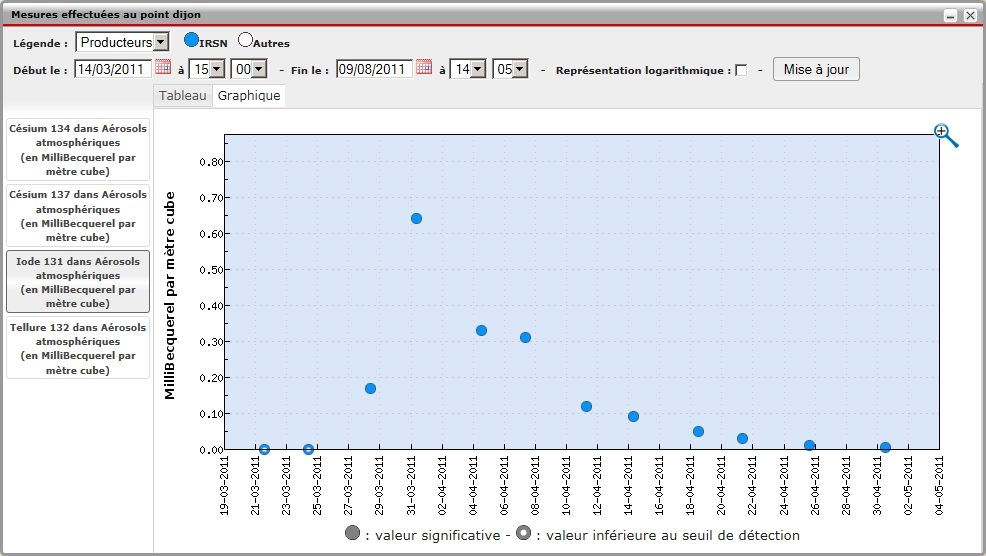Open the end minute dropdown showing 05
The height and width of the screenshot is (556, 986).
tap(511, 69)
